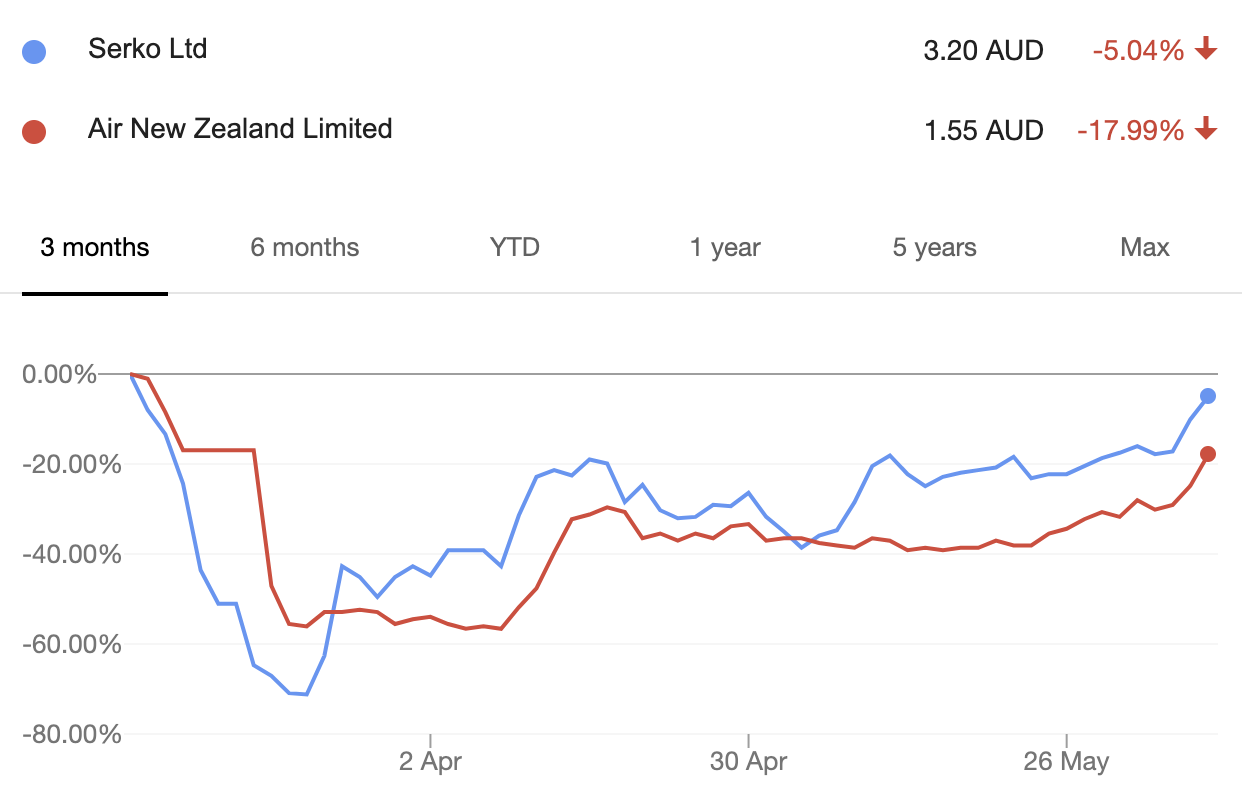Click the blue endpoint marker on chart
The width and height of the screenshot is (1242, 798).
click(1208, 396)
